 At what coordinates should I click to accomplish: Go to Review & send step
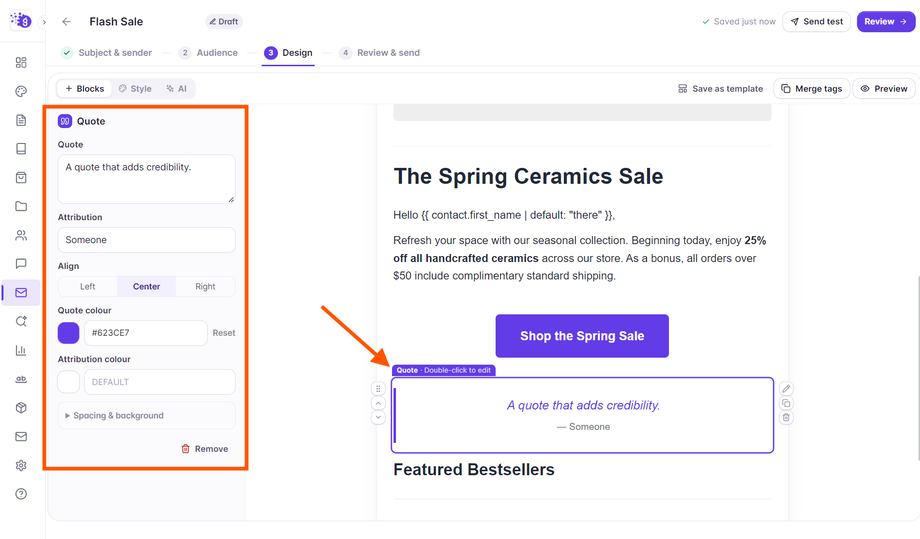(380, 53)
